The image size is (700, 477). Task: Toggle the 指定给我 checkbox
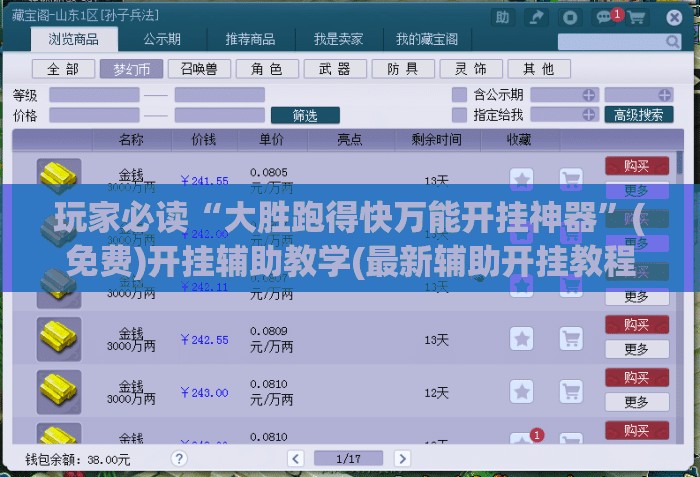coord(459,115)
